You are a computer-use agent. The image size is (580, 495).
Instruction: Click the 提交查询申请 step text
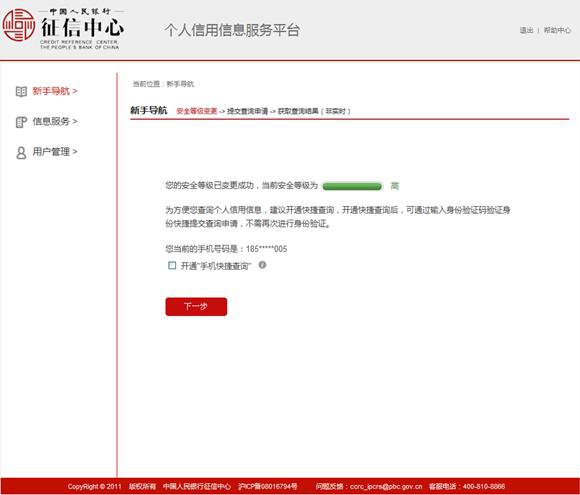(247, 111)
